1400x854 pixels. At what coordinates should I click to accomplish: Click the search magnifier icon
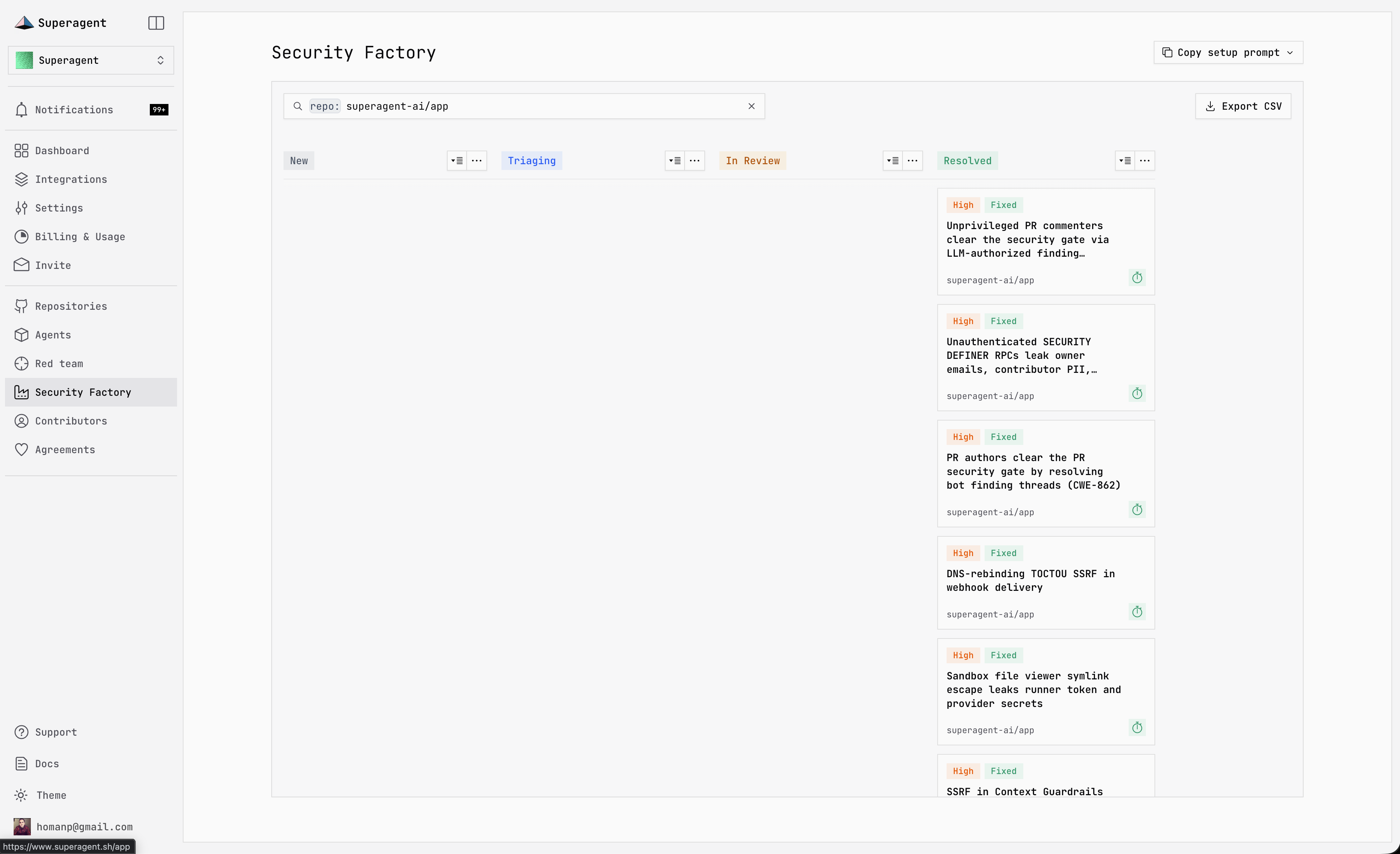[x=297, y=106]
